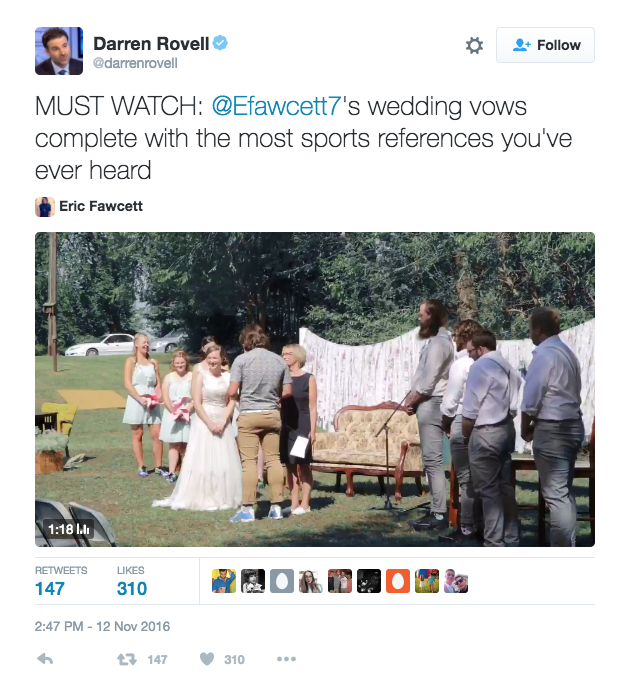Open the first liker avatar
The height and width of the screenshot is (697, 631).
point(224,581)
